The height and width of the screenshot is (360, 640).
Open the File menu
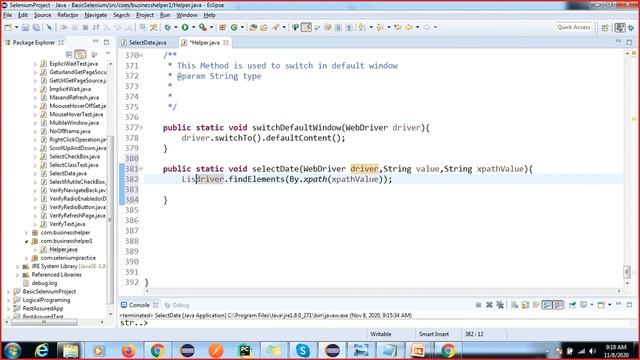(7, 15)
